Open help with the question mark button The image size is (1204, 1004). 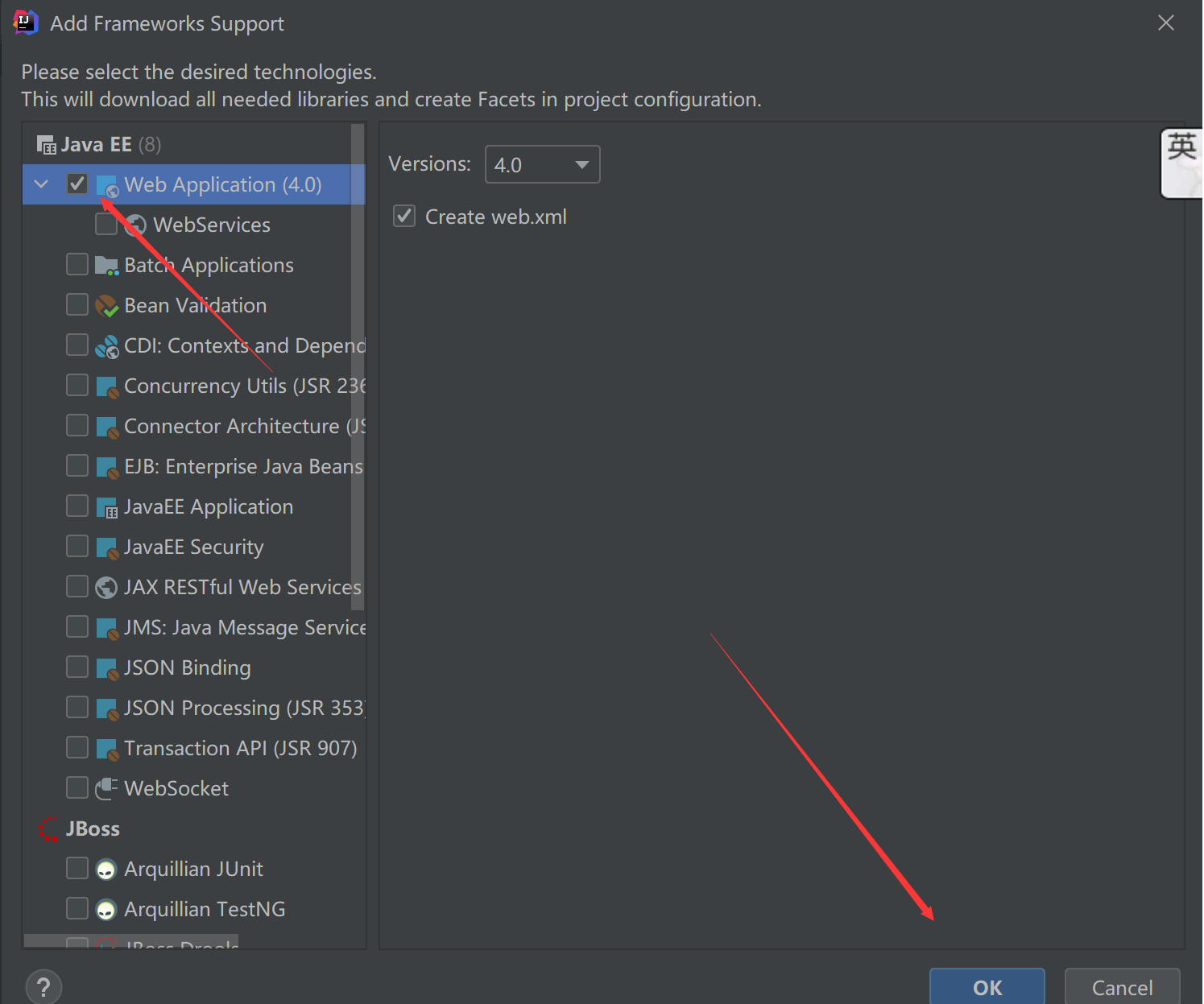pos(43,986)
